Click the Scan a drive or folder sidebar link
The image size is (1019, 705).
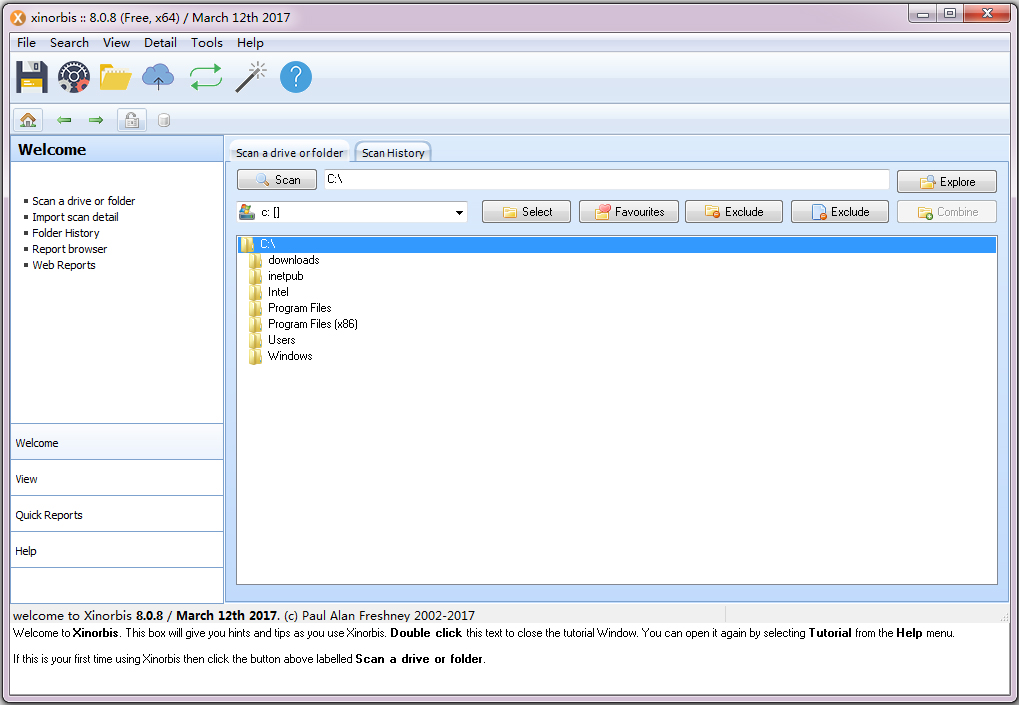point(83,201)
